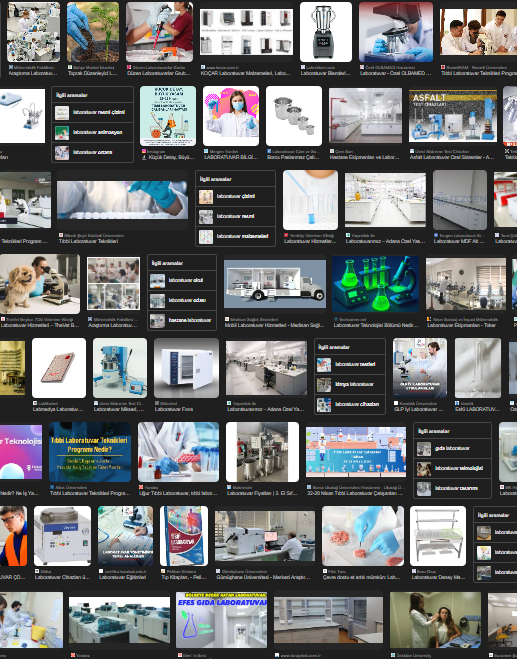517x659 pixels.
Task: Open the stainless steel beakers image
Action: (x=294, y=116)
